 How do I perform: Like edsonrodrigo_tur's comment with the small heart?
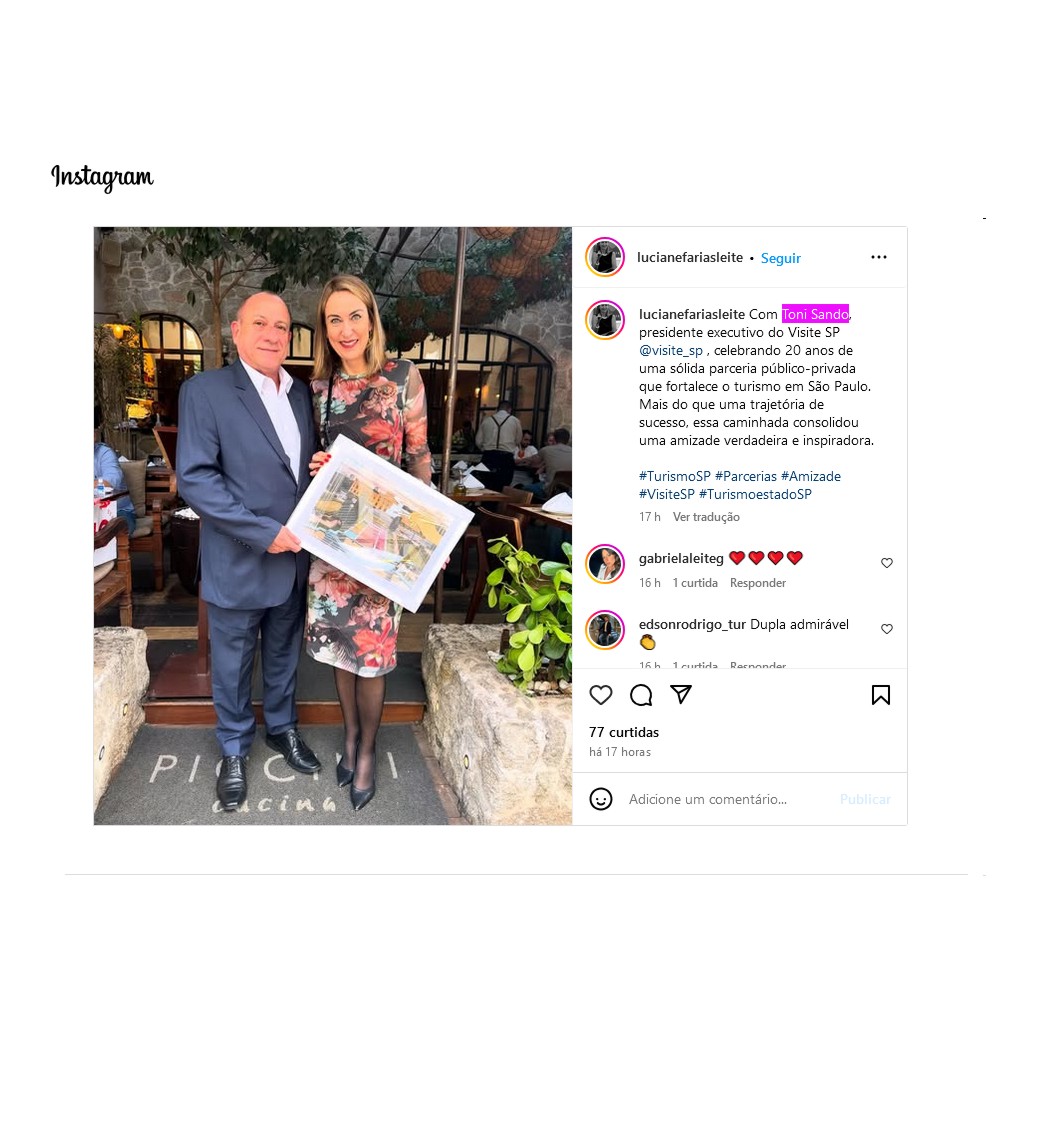pos(887,629)
